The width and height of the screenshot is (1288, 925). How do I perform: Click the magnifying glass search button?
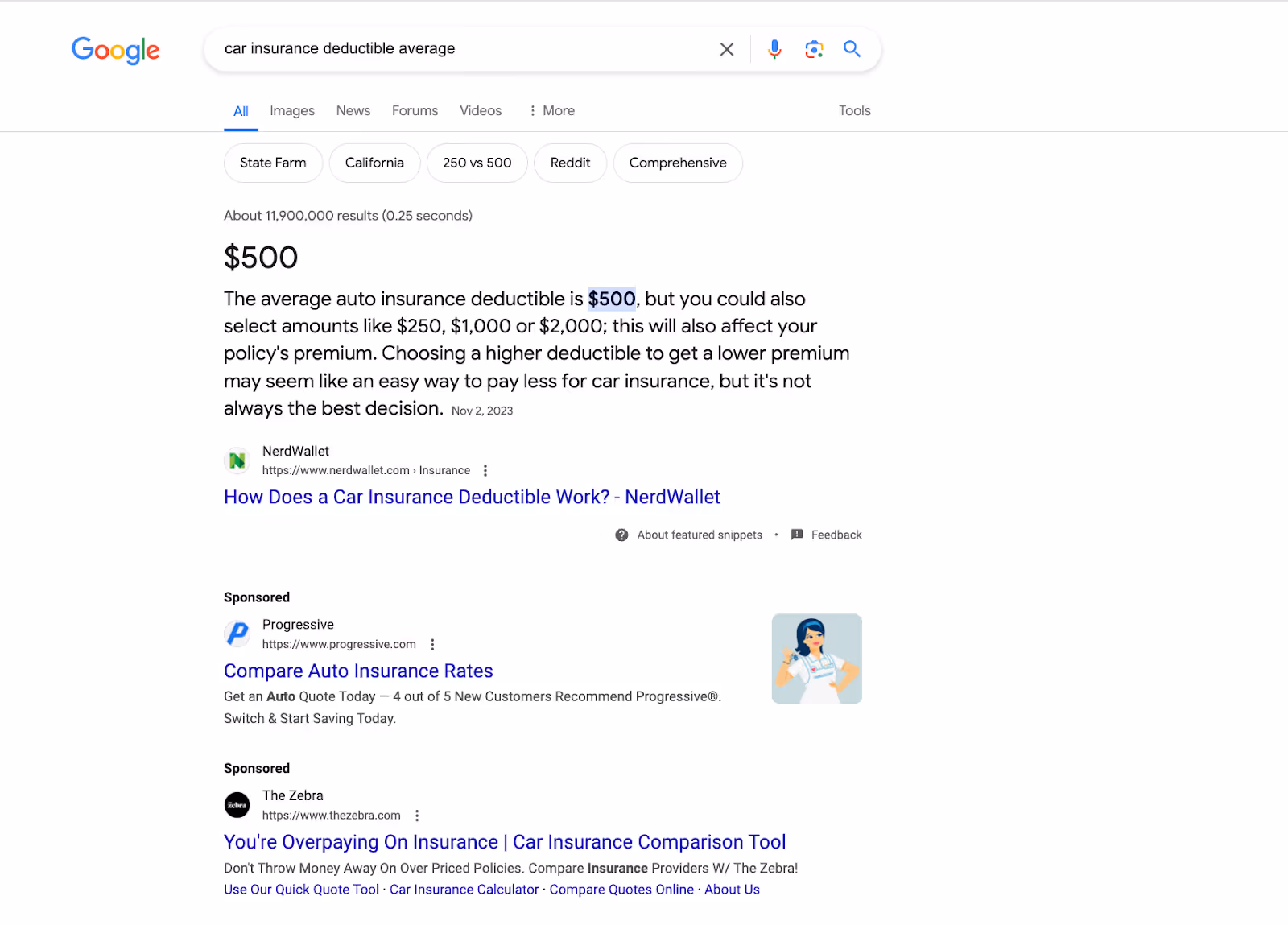coord(852,49)
